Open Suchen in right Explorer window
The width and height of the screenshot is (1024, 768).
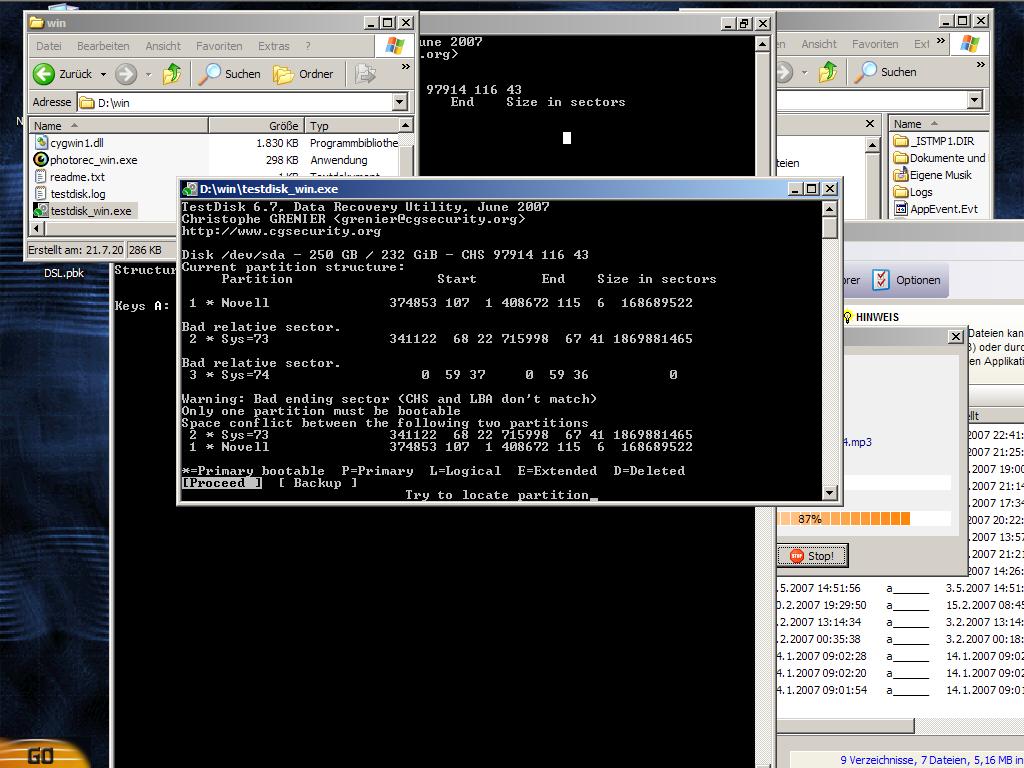click(887, 72)
